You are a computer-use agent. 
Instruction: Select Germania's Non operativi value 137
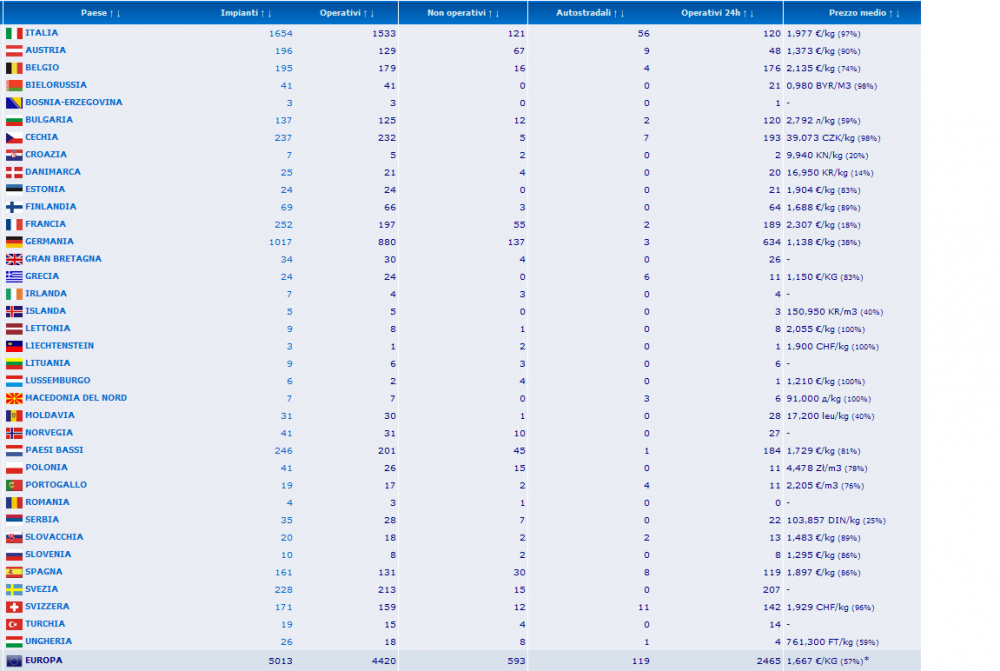(x=517, y=242)
